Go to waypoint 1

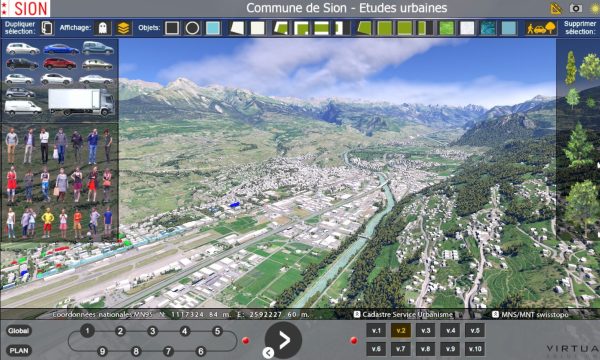point(87,331)
